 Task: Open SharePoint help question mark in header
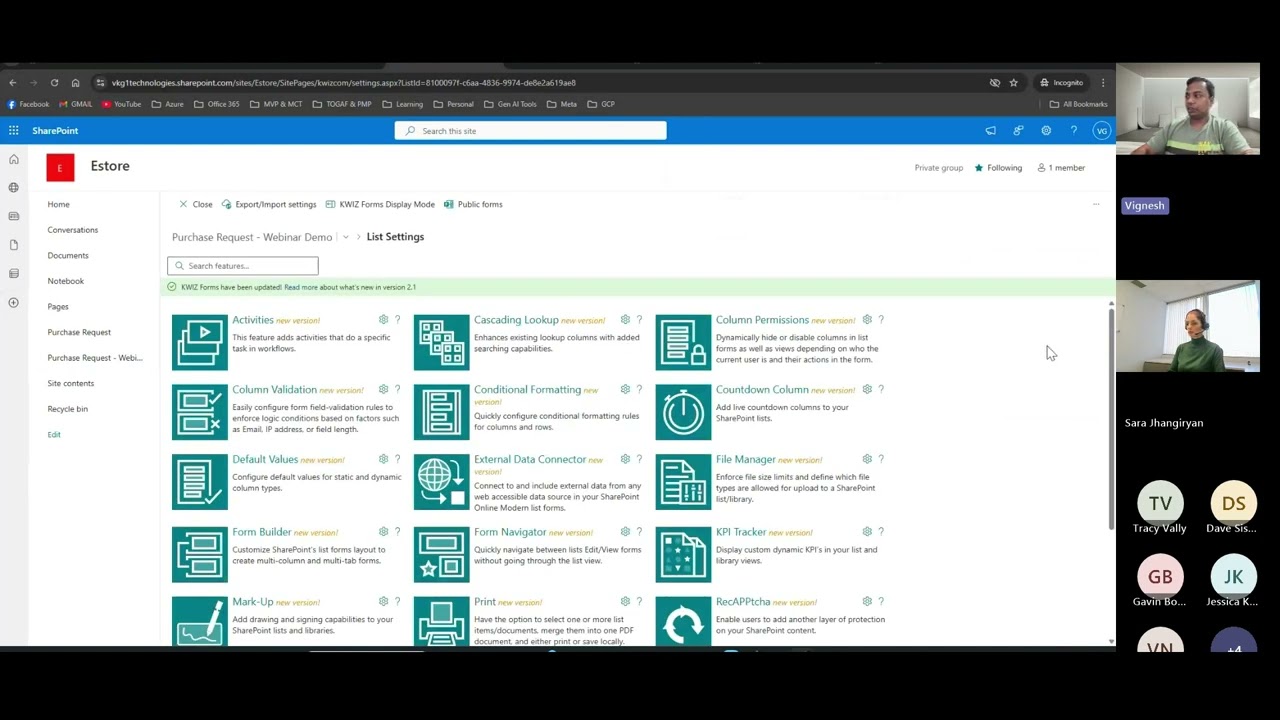coord(1074,130)
